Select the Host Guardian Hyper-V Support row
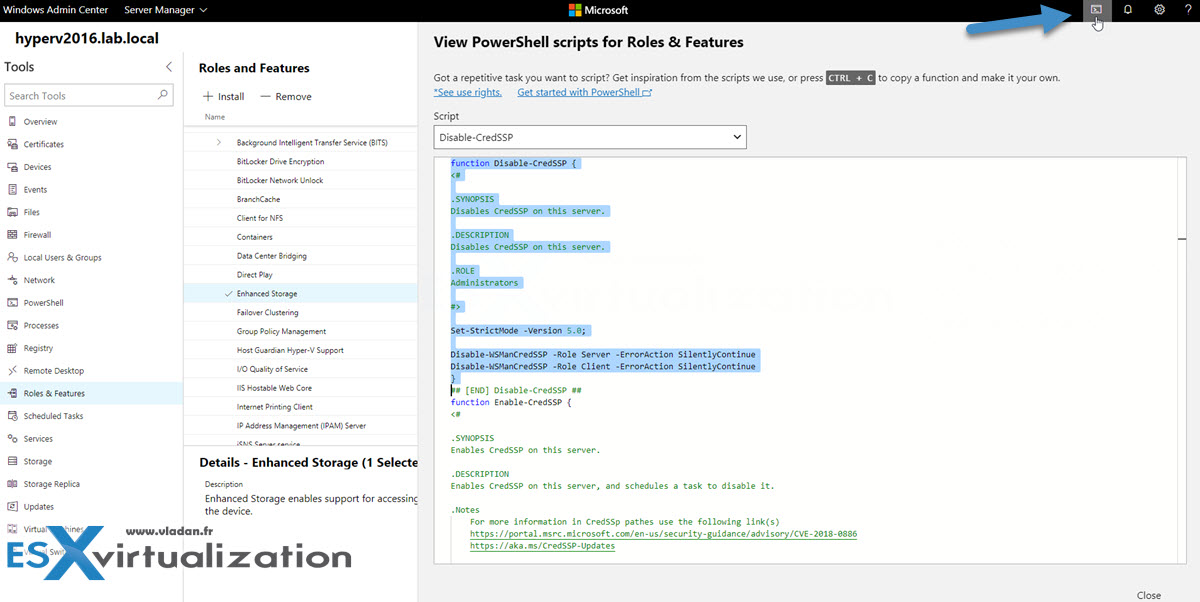 tap(300, 350)
